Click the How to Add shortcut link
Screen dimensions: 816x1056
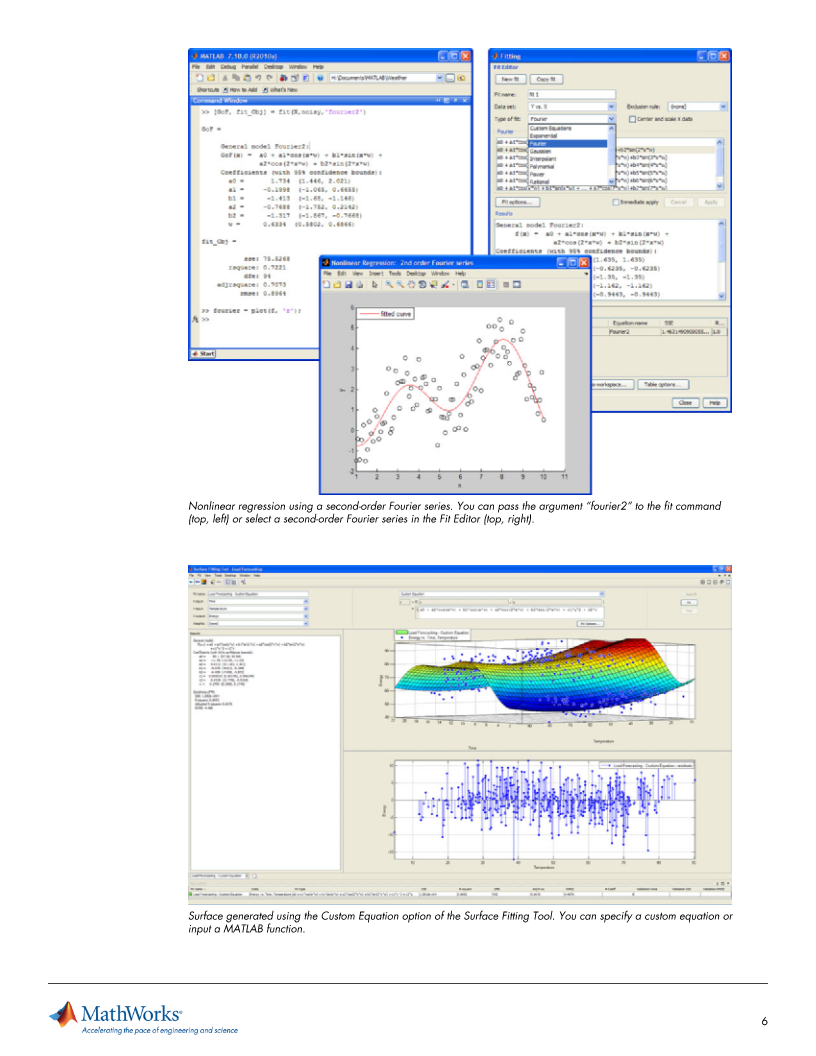tap(240, 90)
